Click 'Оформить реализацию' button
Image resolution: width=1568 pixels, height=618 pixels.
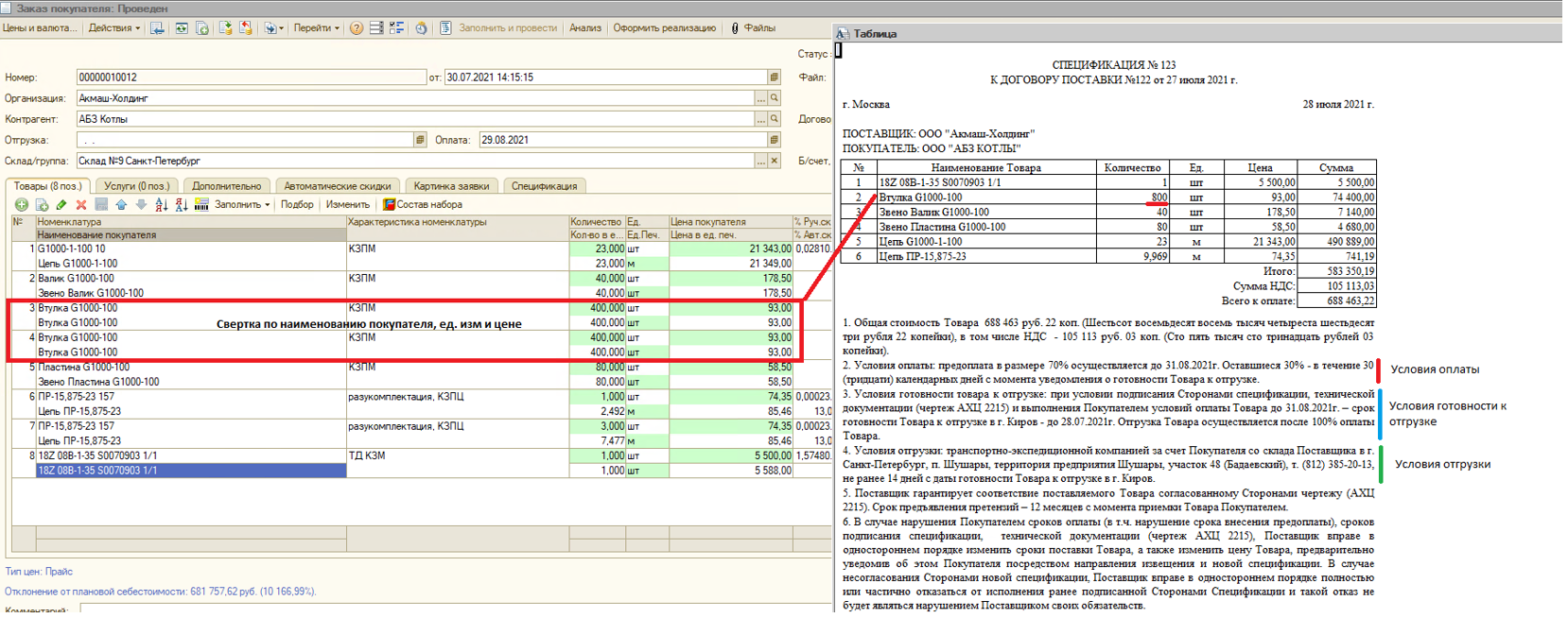(x=664, y=28)
